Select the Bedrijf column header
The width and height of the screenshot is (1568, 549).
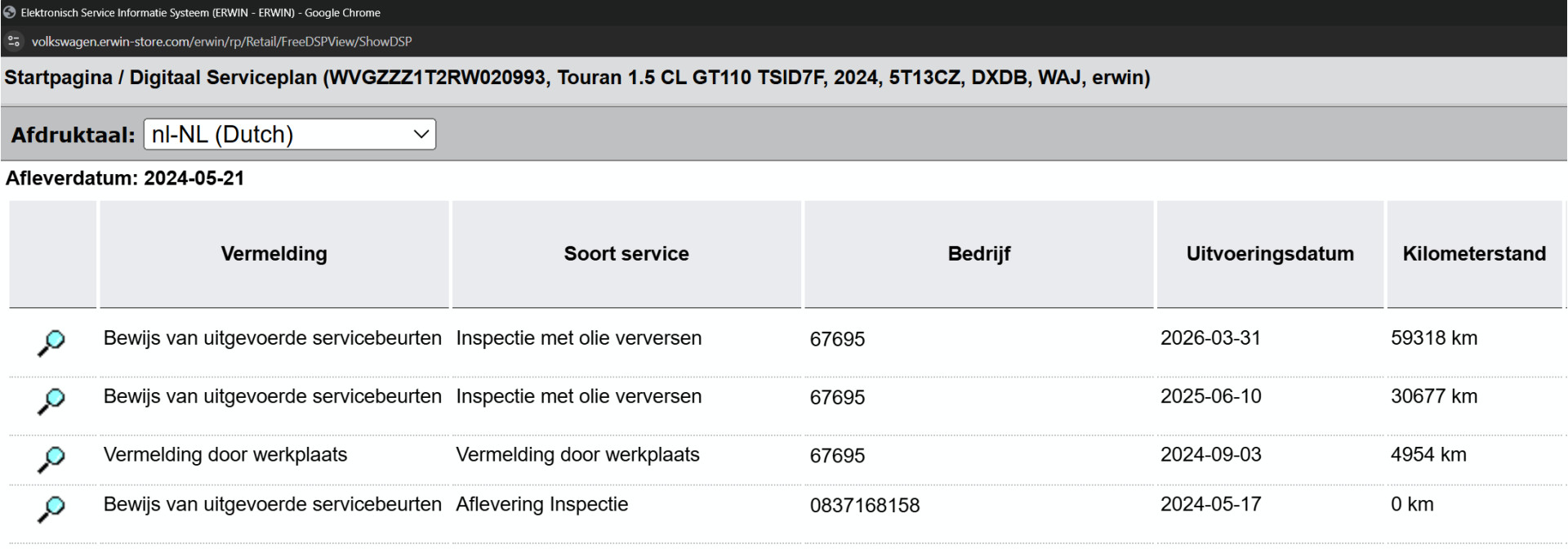[x=979, y=254]
